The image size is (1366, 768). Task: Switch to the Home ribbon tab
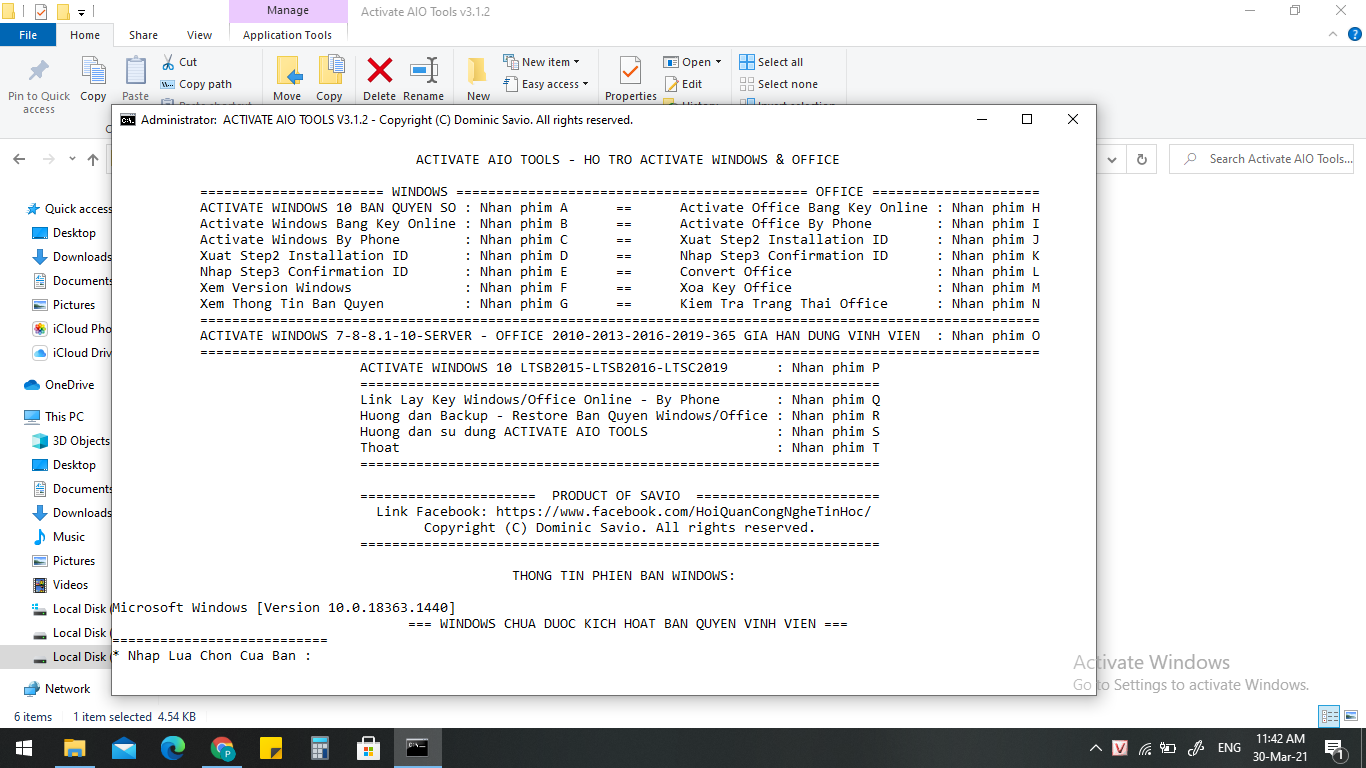point(85,35)
